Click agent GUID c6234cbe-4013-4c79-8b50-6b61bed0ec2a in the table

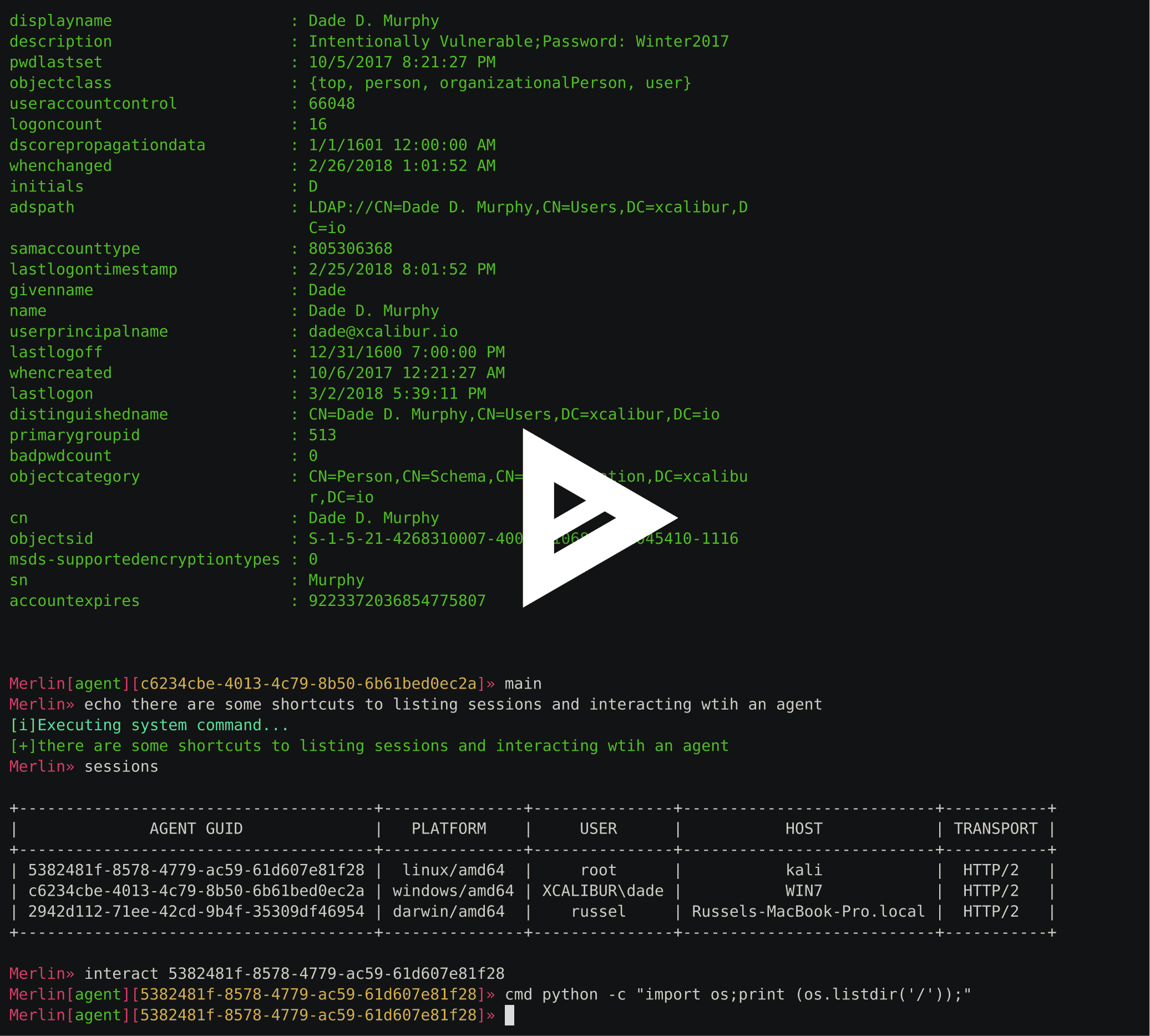pyautogui.click(x=196, y=891)
